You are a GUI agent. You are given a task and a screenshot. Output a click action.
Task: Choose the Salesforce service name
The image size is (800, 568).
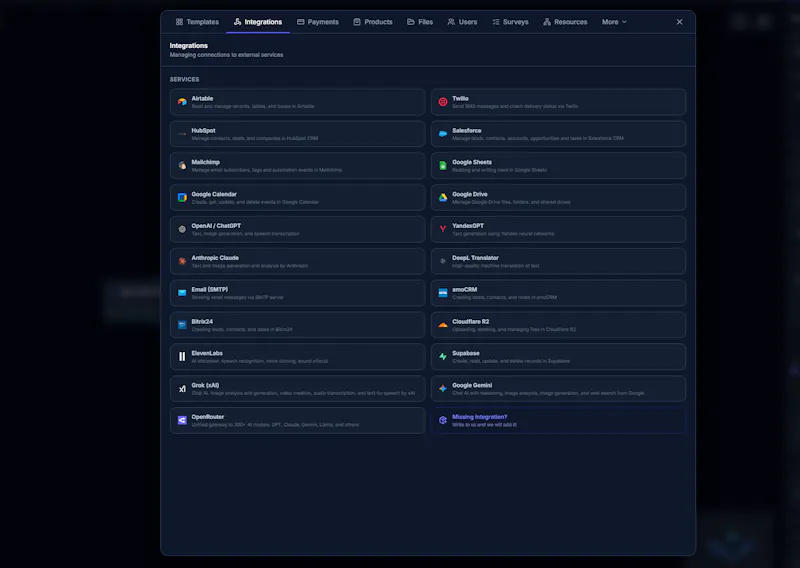point(467,131)
